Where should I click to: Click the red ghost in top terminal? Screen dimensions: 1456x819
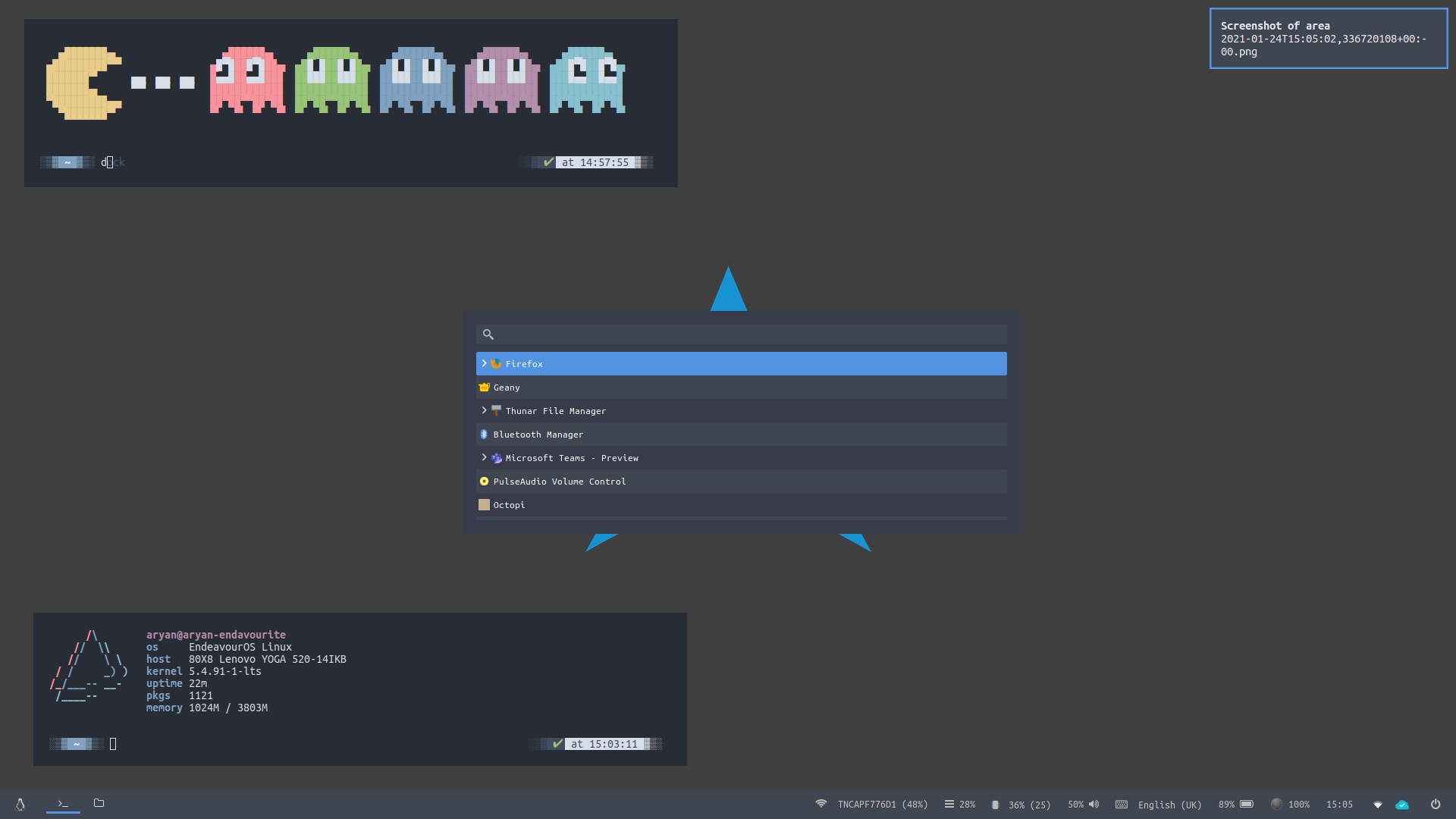pos(247,80)
